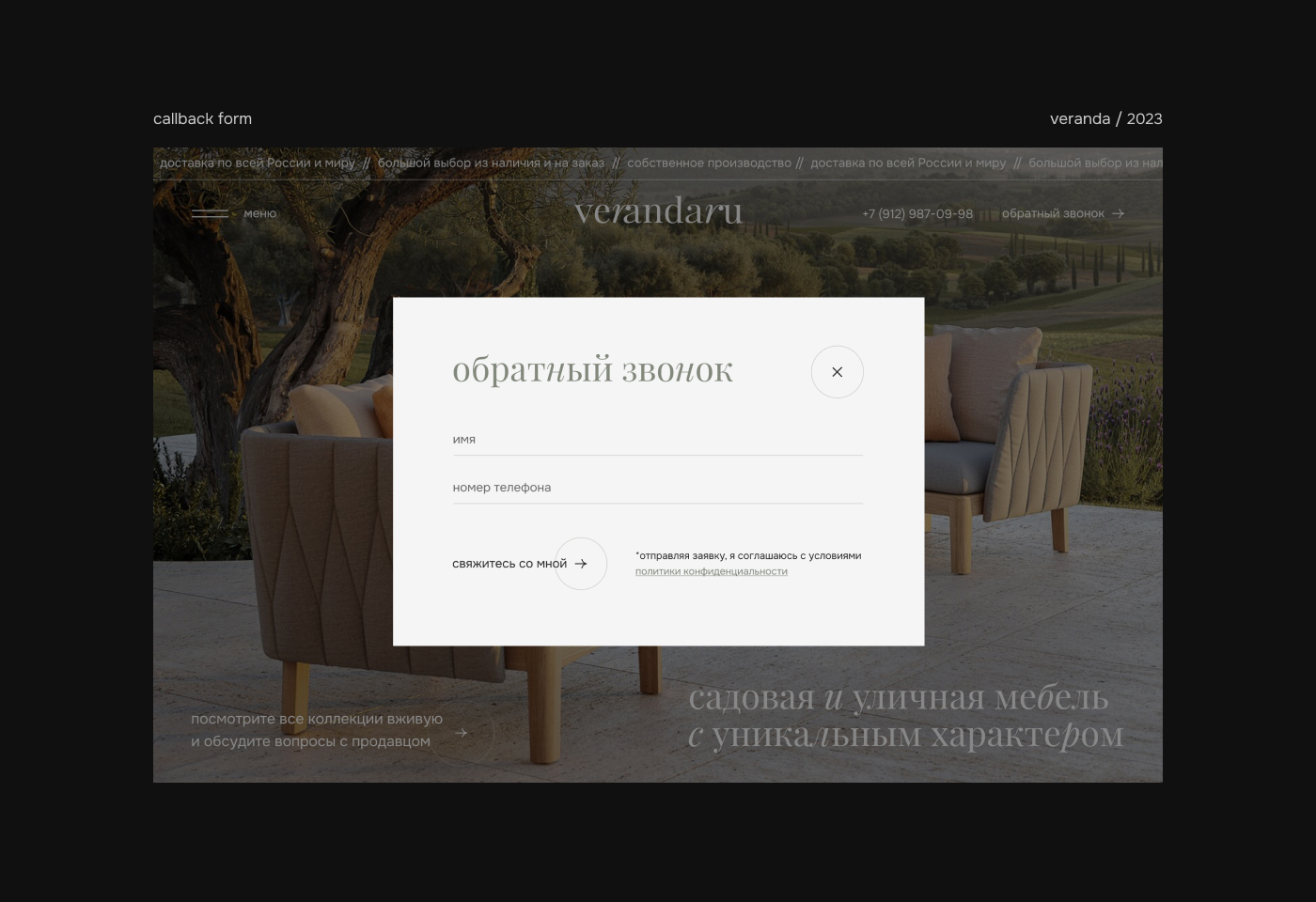Viewport: 1316px width, 902px height.
Task: Click the hamburger menu lines icon
Action: [x=210, y=214]
